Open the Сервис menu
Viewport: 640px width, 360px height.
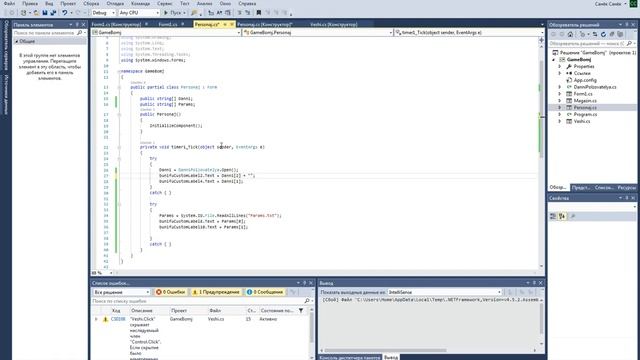164,3
